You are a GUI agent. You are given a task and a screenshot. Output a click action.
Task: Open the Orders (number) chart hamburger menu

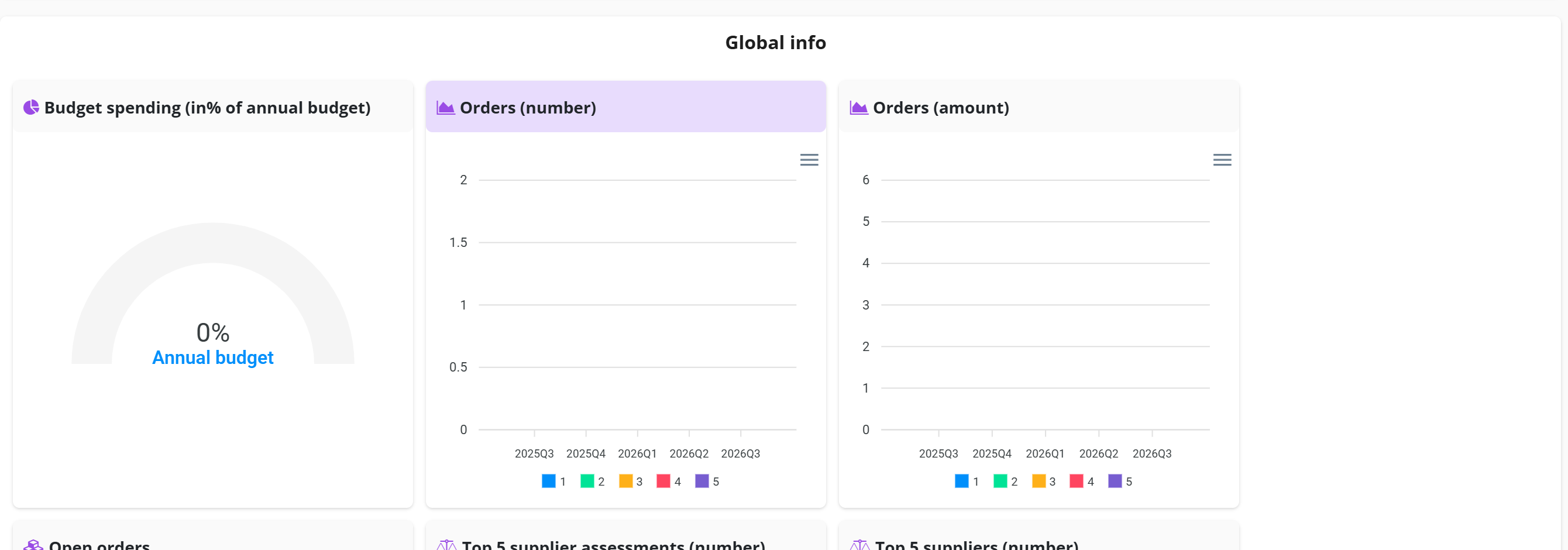click(809, 160)
